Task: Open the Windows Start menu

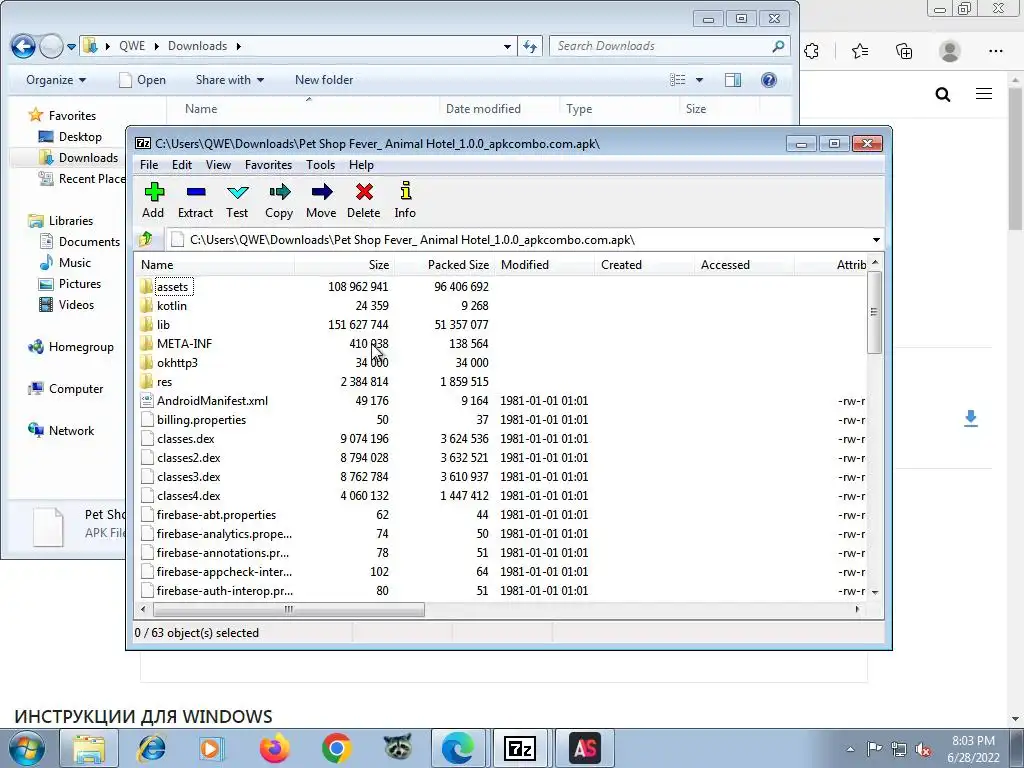Action: pyautogui.click(x=25, y=748)
